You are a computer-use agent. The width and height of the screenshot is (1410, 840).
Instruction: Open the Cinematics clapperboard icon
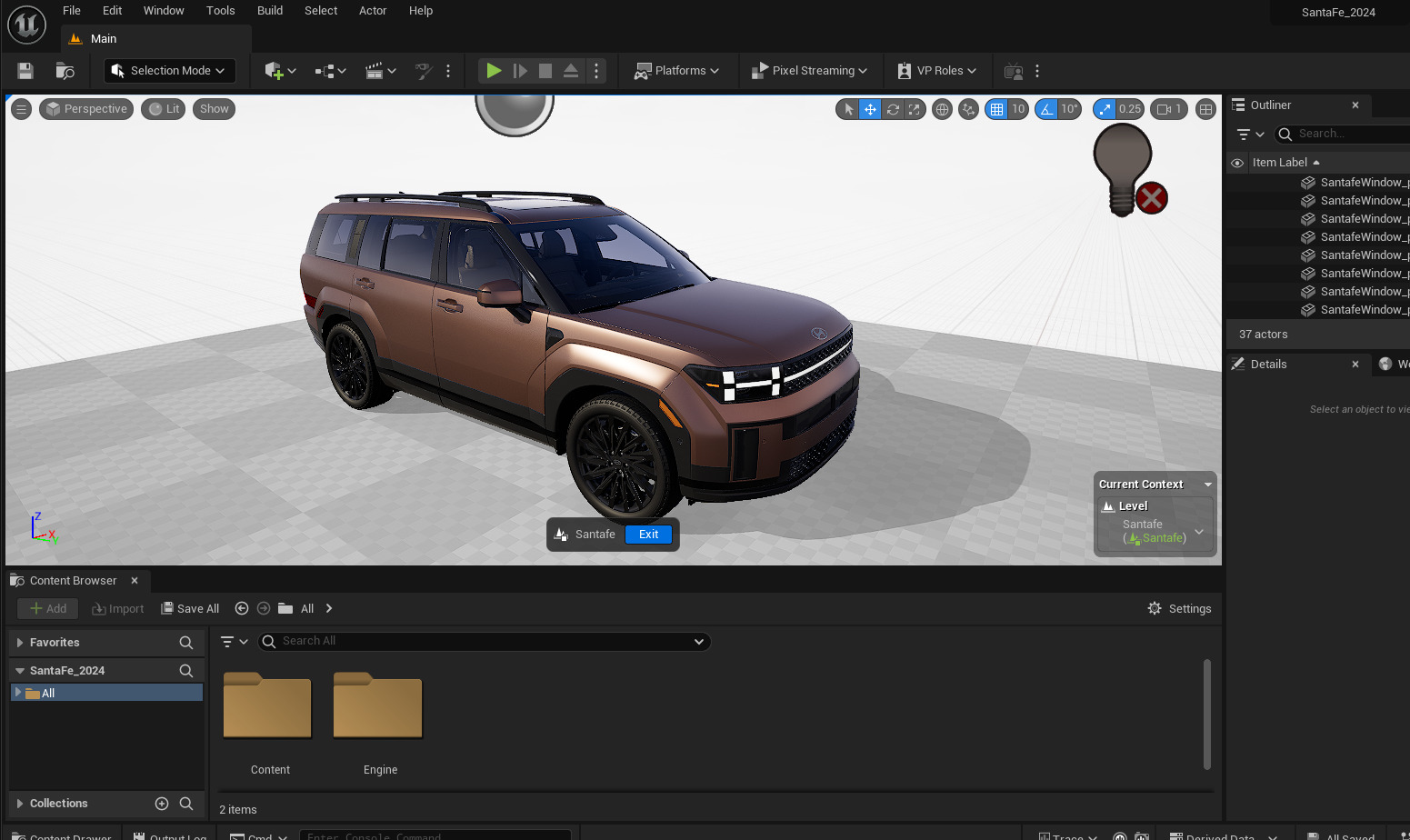point(380,71)
